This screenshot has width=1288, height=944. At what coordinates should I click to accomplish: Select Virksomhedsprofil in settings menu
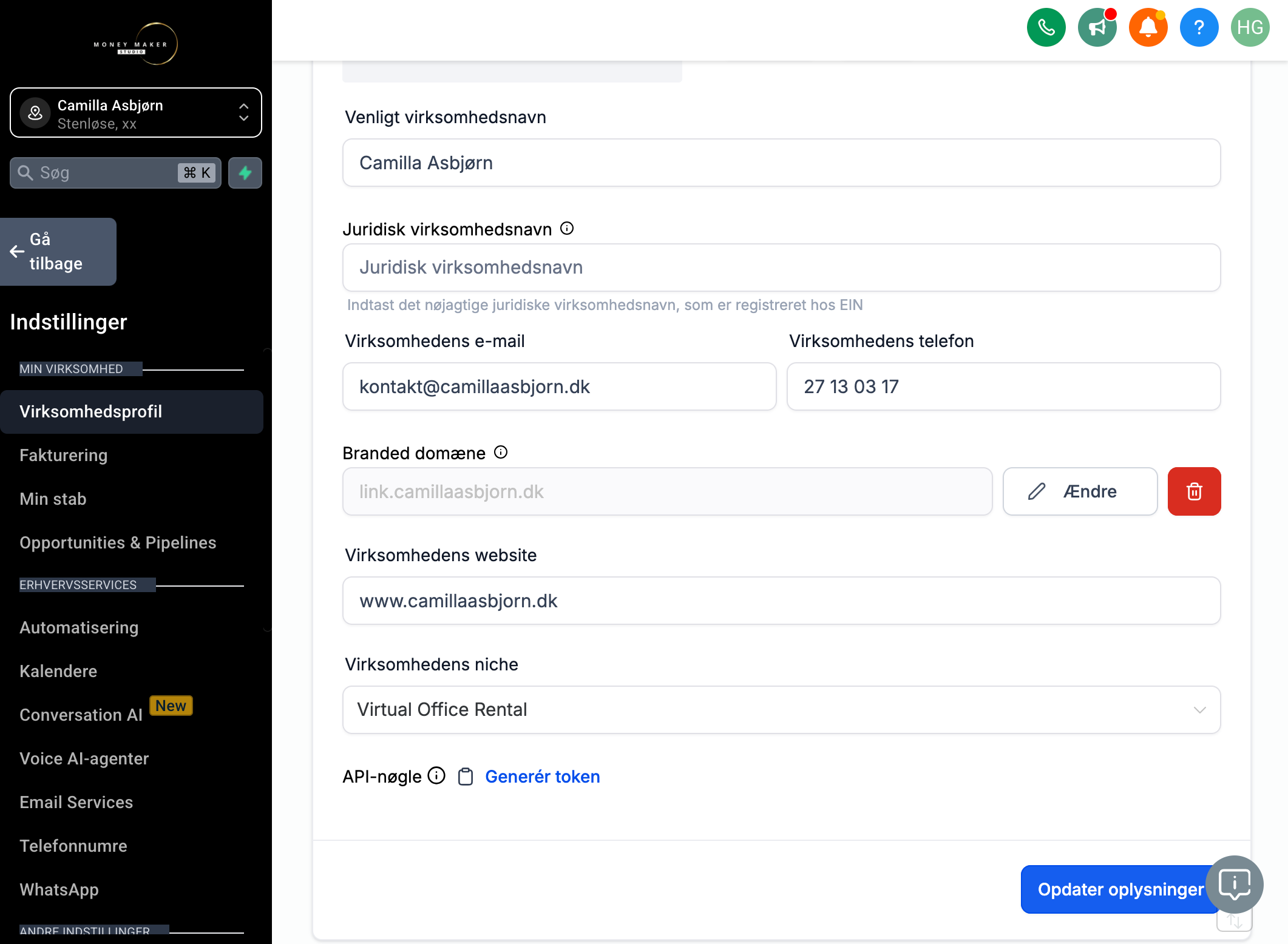(x=132, y=412)
